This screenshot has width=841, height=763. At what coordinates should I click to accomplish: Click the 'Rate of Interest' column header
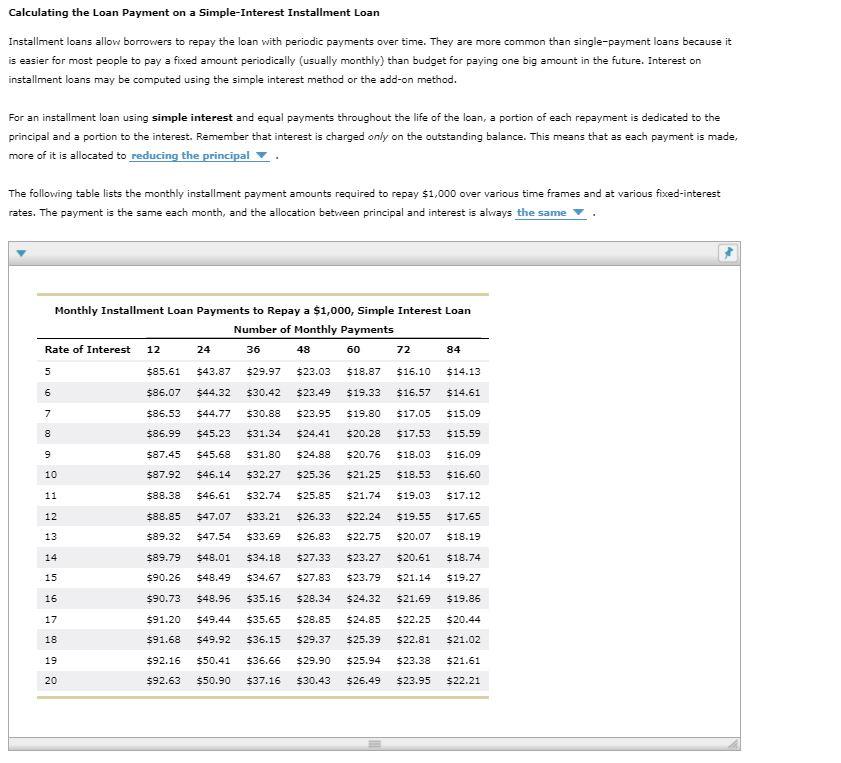[88, 349]
